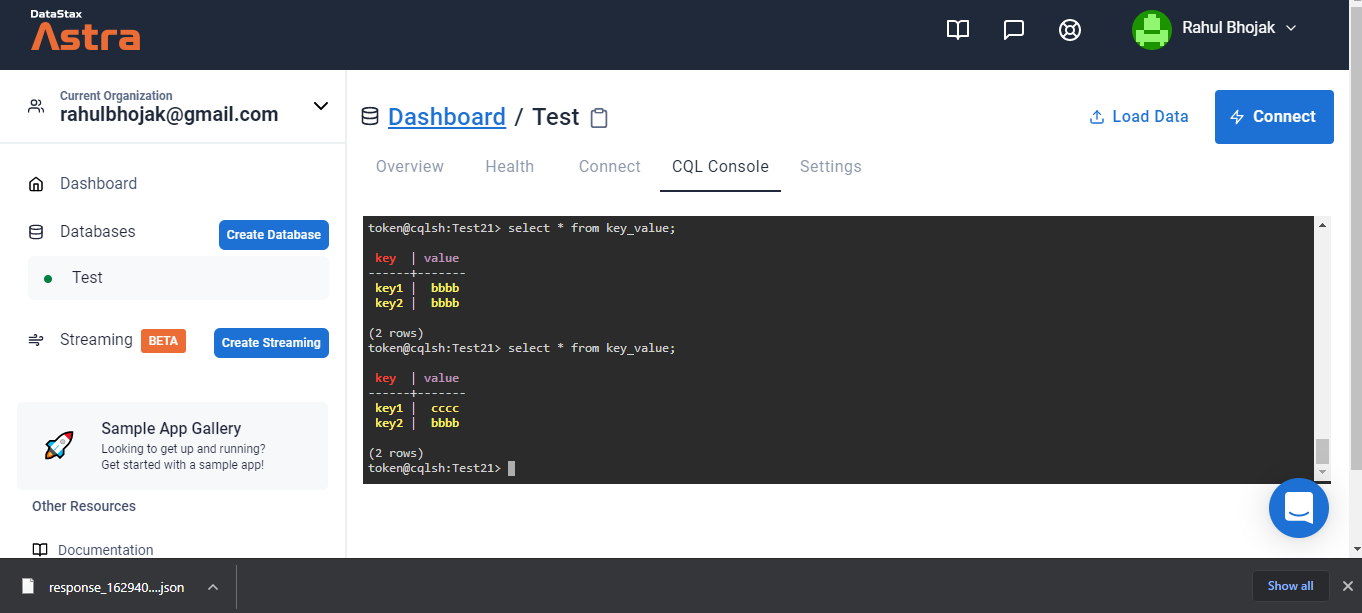Open the Documentation icon under Other Resources
1362x613 pixels.
(38, 549)
